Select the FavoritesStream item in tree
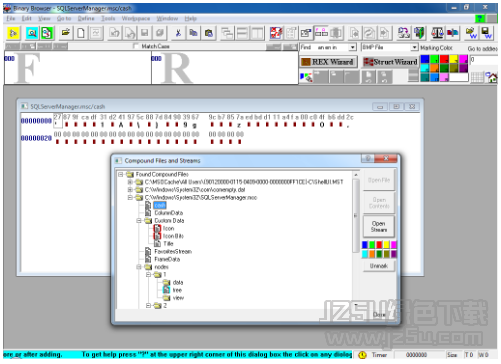This screenshot has height=364, width=501. (x=173, y=251)
